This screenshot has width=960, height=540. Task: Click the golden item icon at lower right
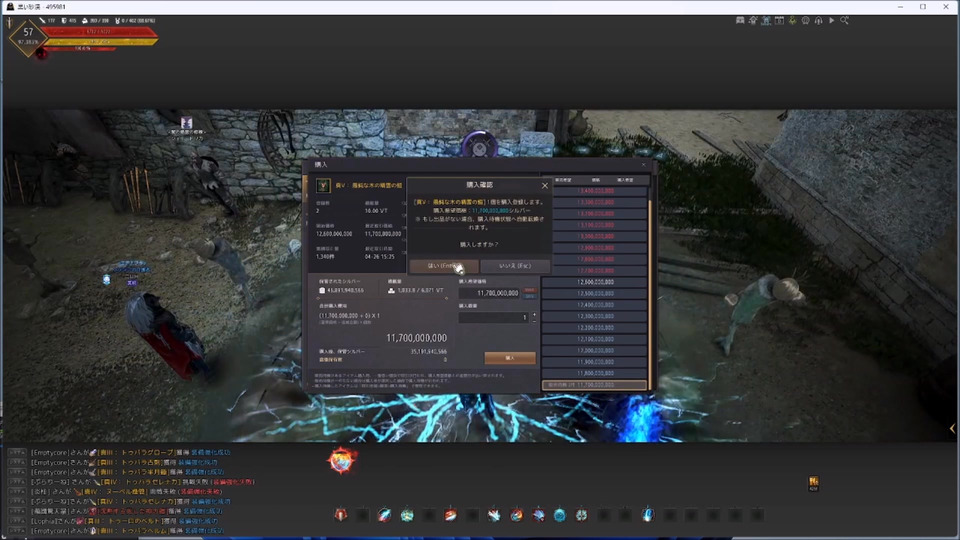(x=813, y=484)
